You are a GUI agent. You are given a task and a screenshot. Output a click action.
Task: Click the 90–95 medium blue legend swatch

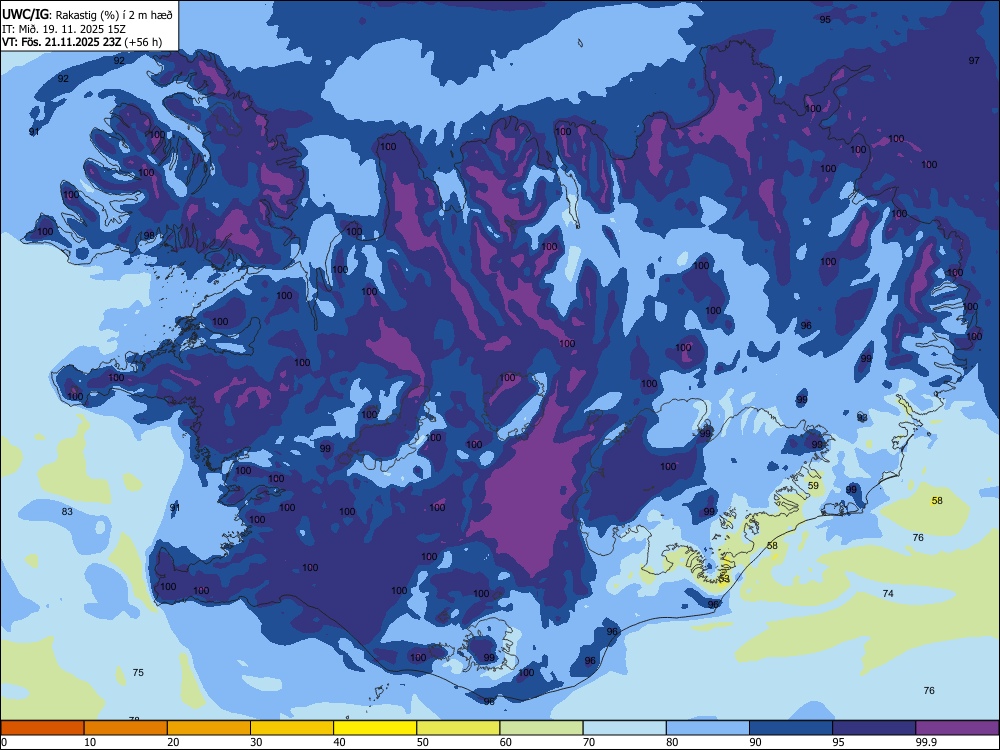point(791,728)
